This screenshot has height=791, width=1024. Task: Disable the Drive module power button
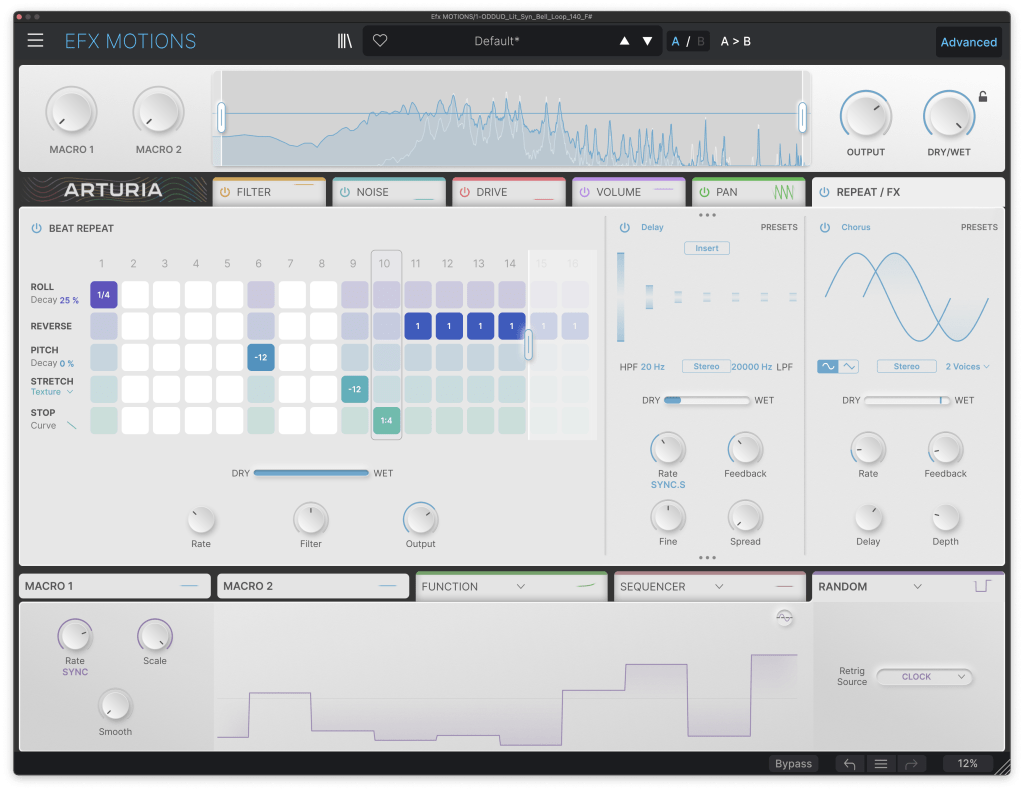point(464,192)
